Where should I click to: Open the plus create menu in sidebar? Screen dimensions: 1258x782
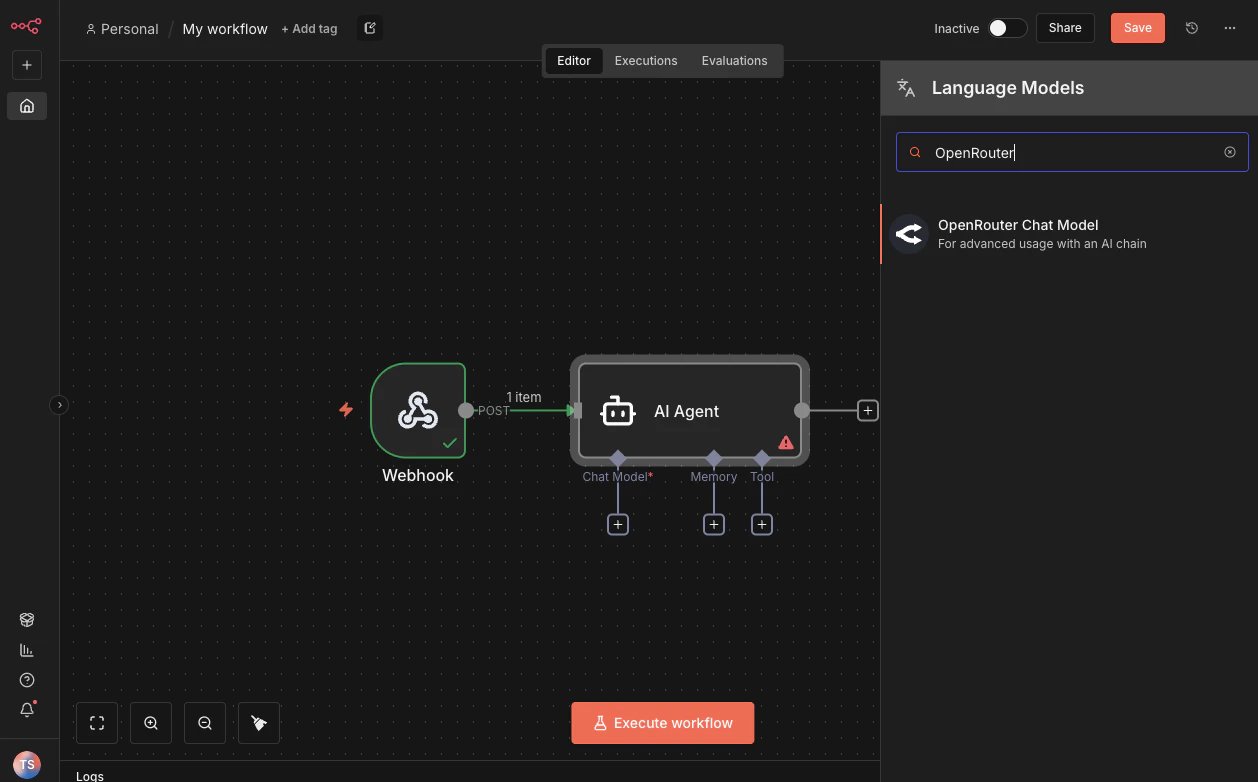pos(27,65)
